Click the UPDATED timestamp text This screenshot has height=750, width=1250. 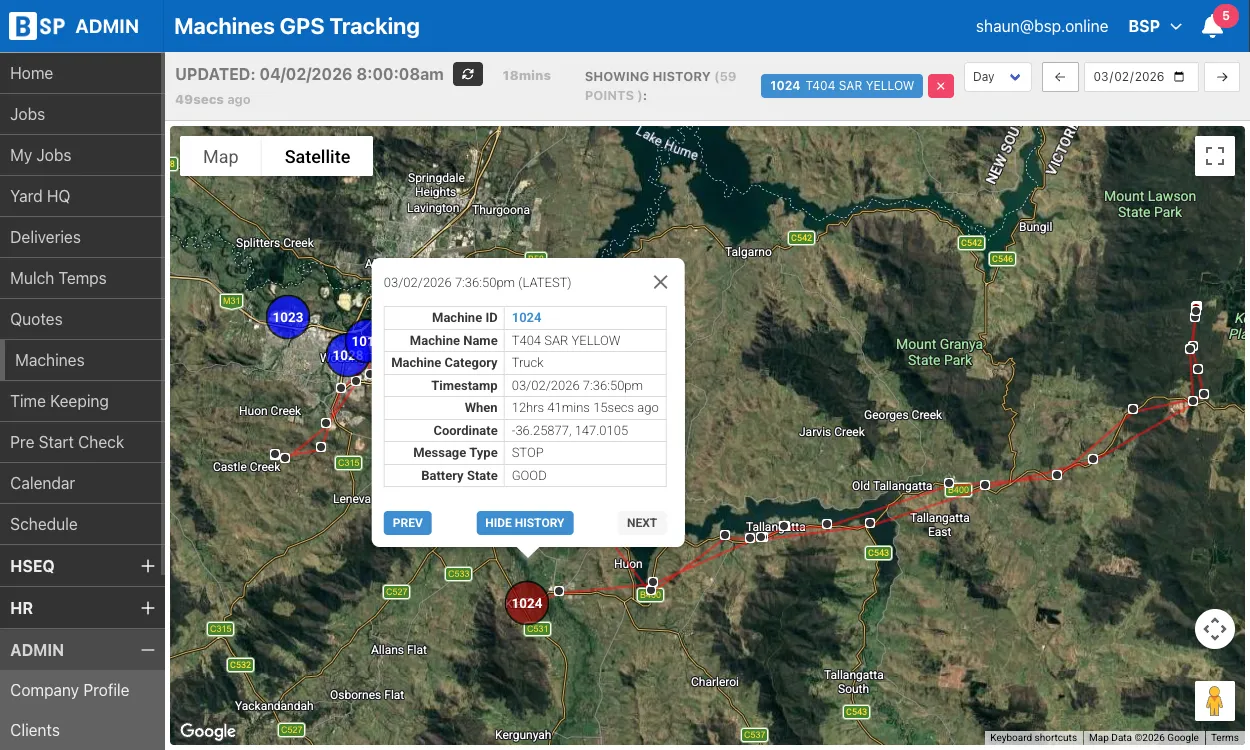tap(309, 74)
